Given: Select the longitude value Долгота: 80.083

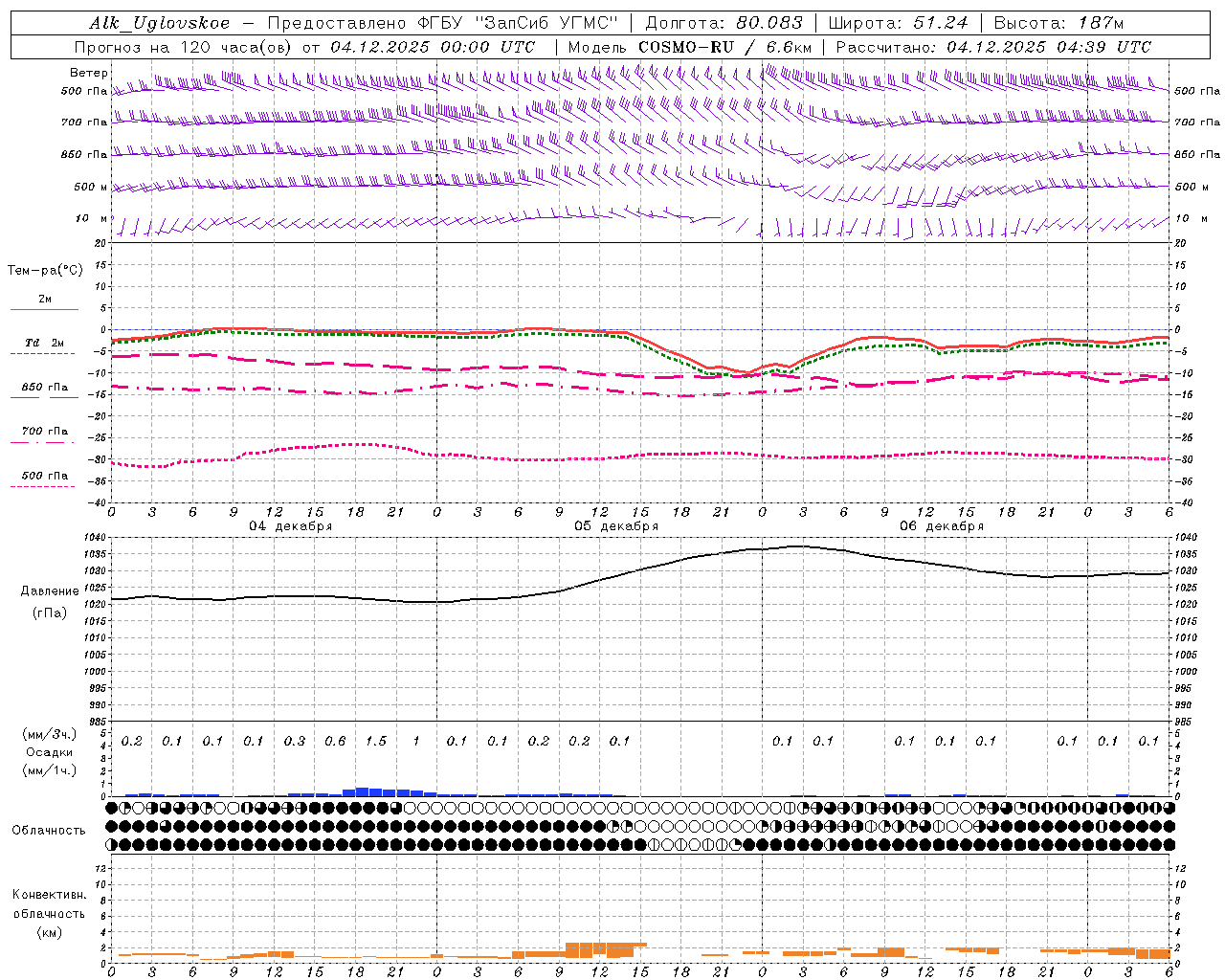Looking at the screenshot, I should [x=724, y=23].
